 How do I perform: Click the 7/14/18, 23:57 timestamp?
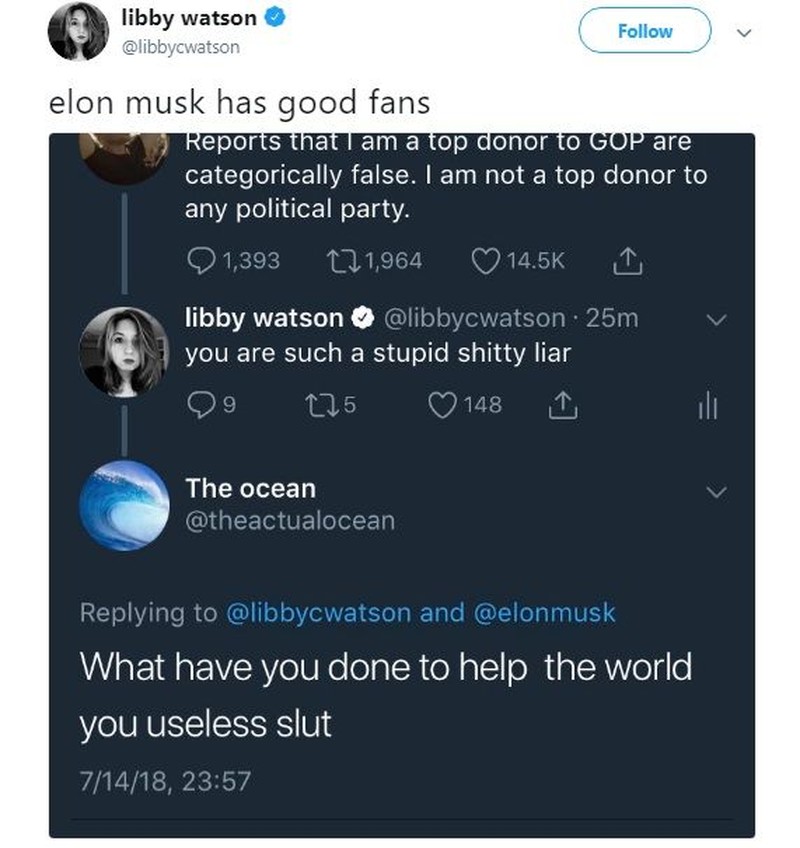tap(164, 780)
